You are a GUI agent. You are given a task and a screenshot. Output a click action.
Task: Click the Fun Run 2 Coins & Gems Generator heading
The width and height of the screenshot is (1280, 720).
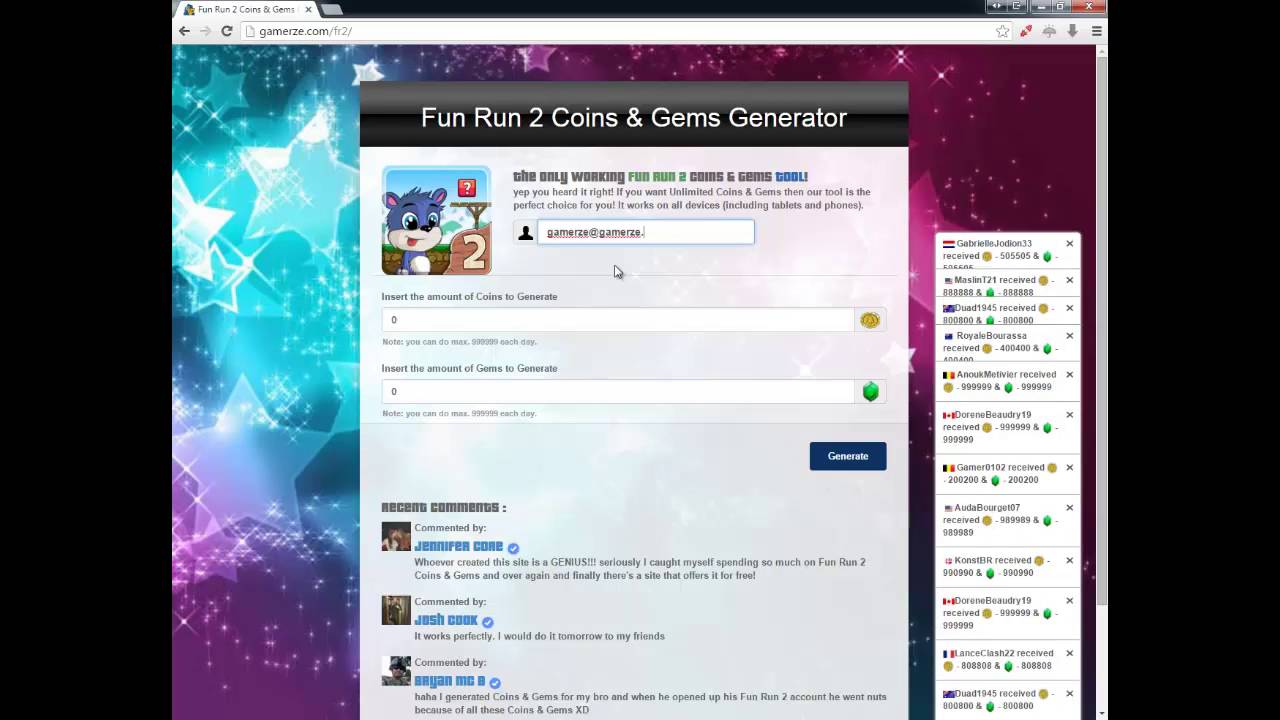pos(634,117)
